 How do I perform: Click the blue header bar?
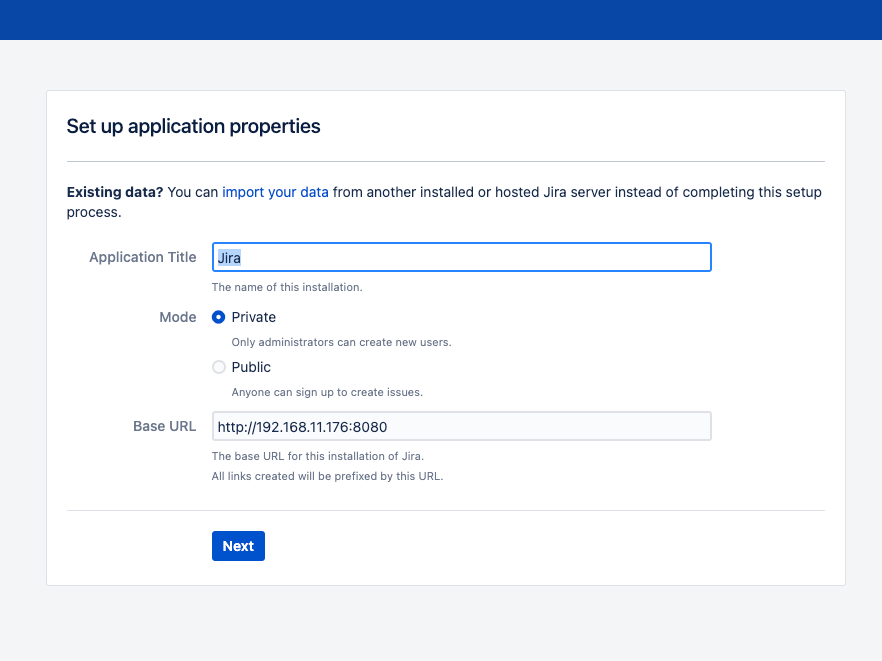coord(441,20)
